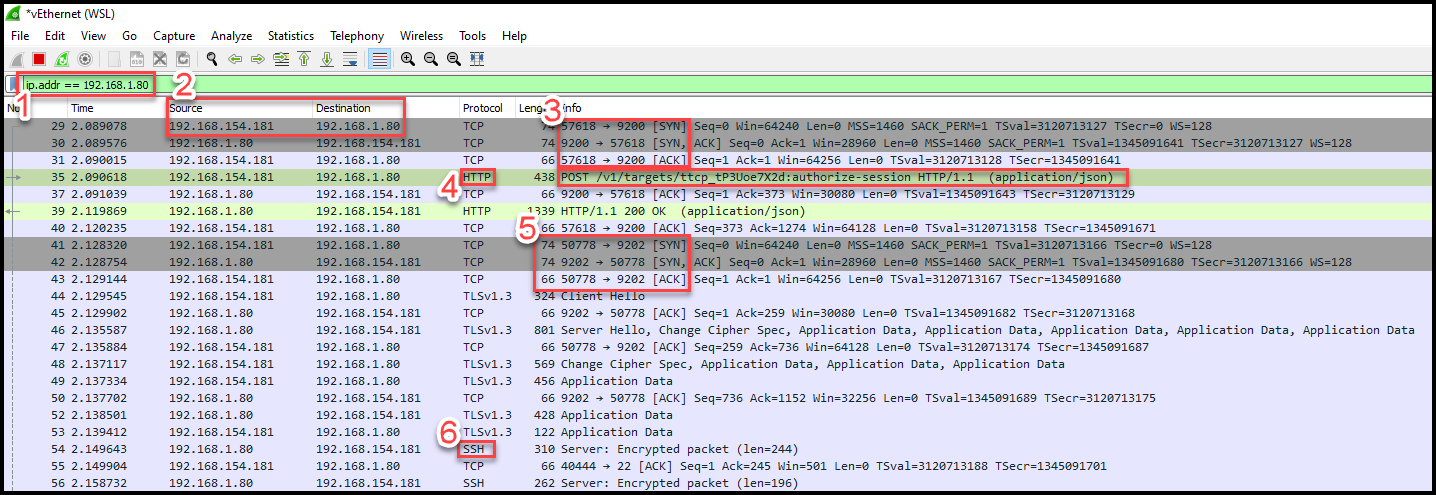Select packet 35 POST authorize-session row
Image resolution: width=1436 pixels, height=495 pixels.
pos(718,177)
